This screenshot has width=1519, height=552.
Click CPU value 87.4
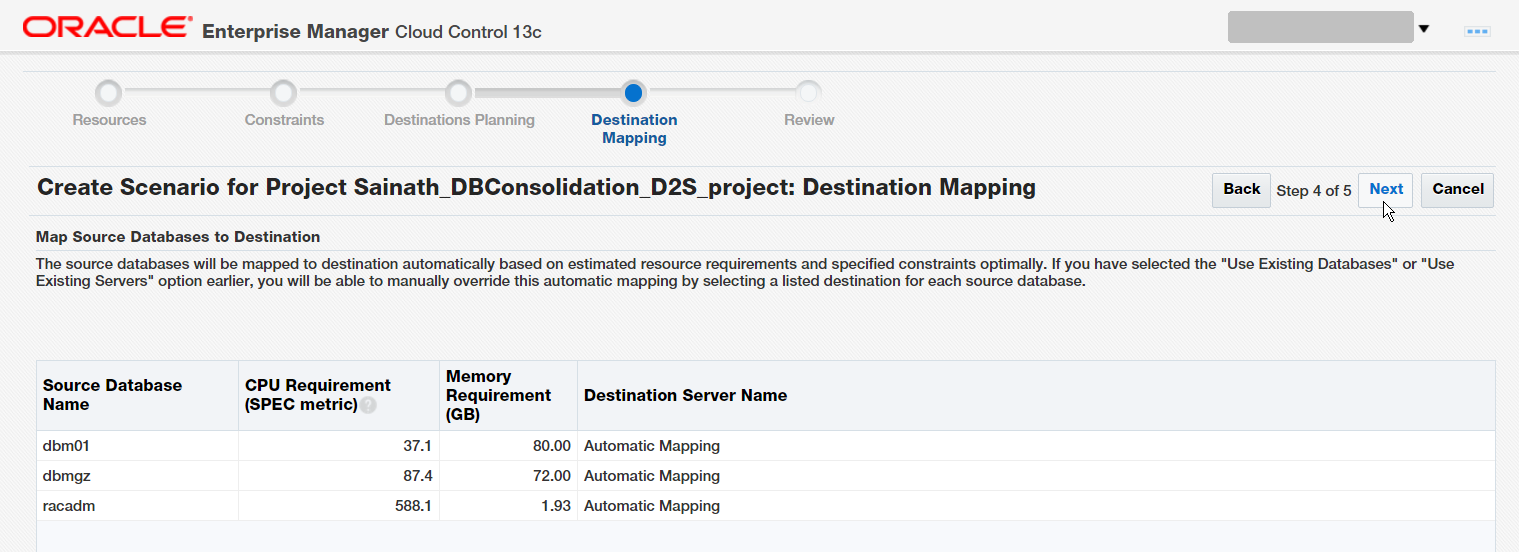pyautogui.click(x=417, y=476)
